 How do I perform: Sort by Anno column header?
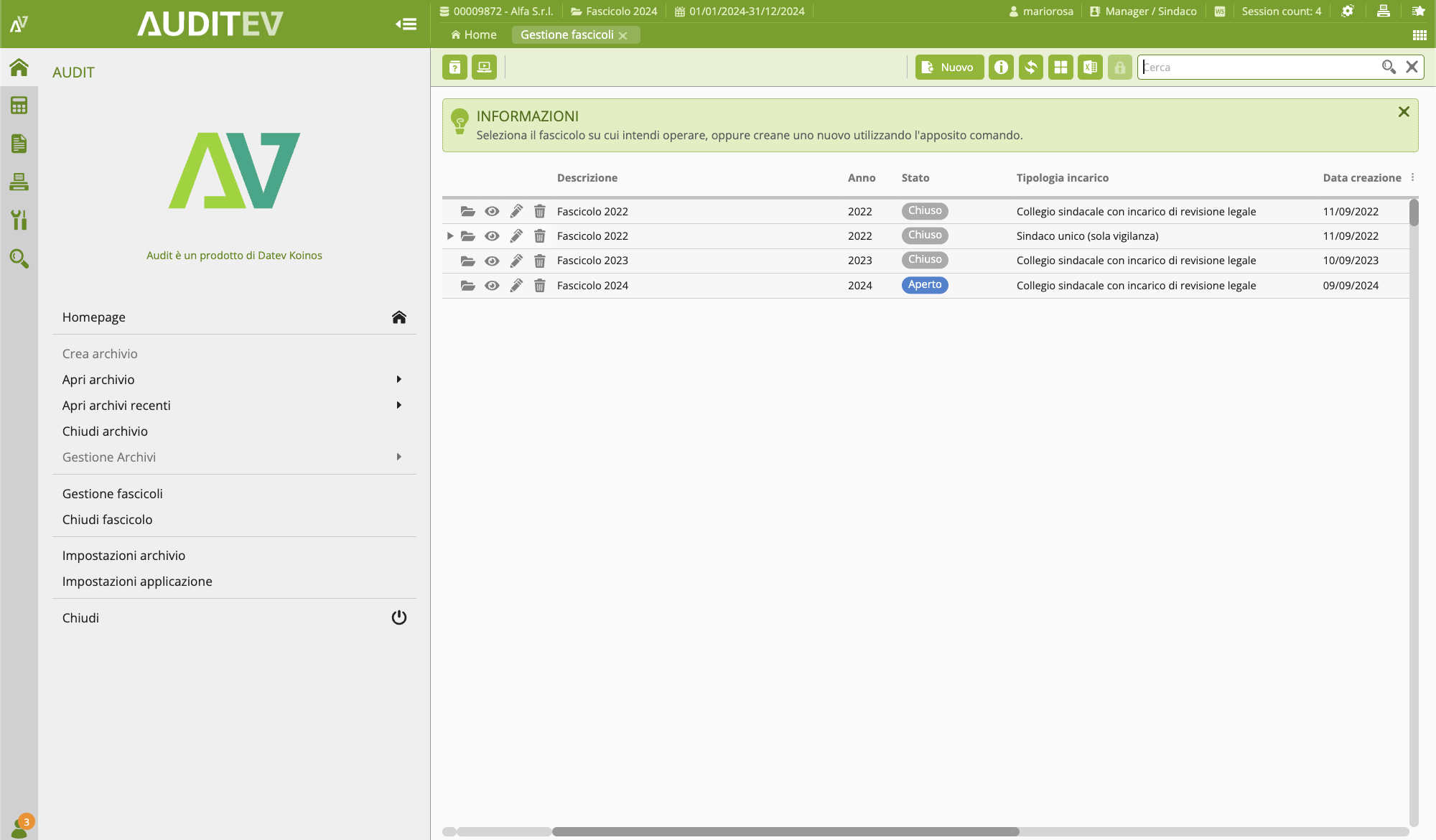862,177
